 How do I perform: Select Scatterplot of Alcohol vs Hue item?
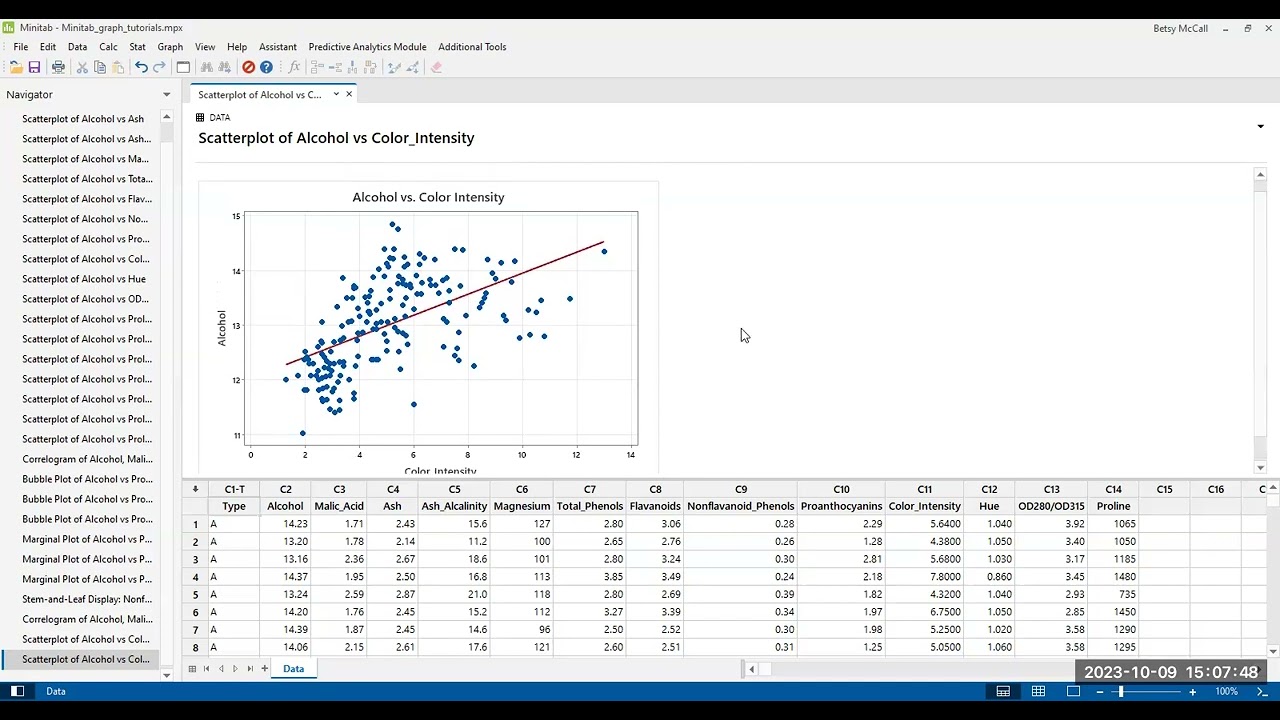(84, 279)
